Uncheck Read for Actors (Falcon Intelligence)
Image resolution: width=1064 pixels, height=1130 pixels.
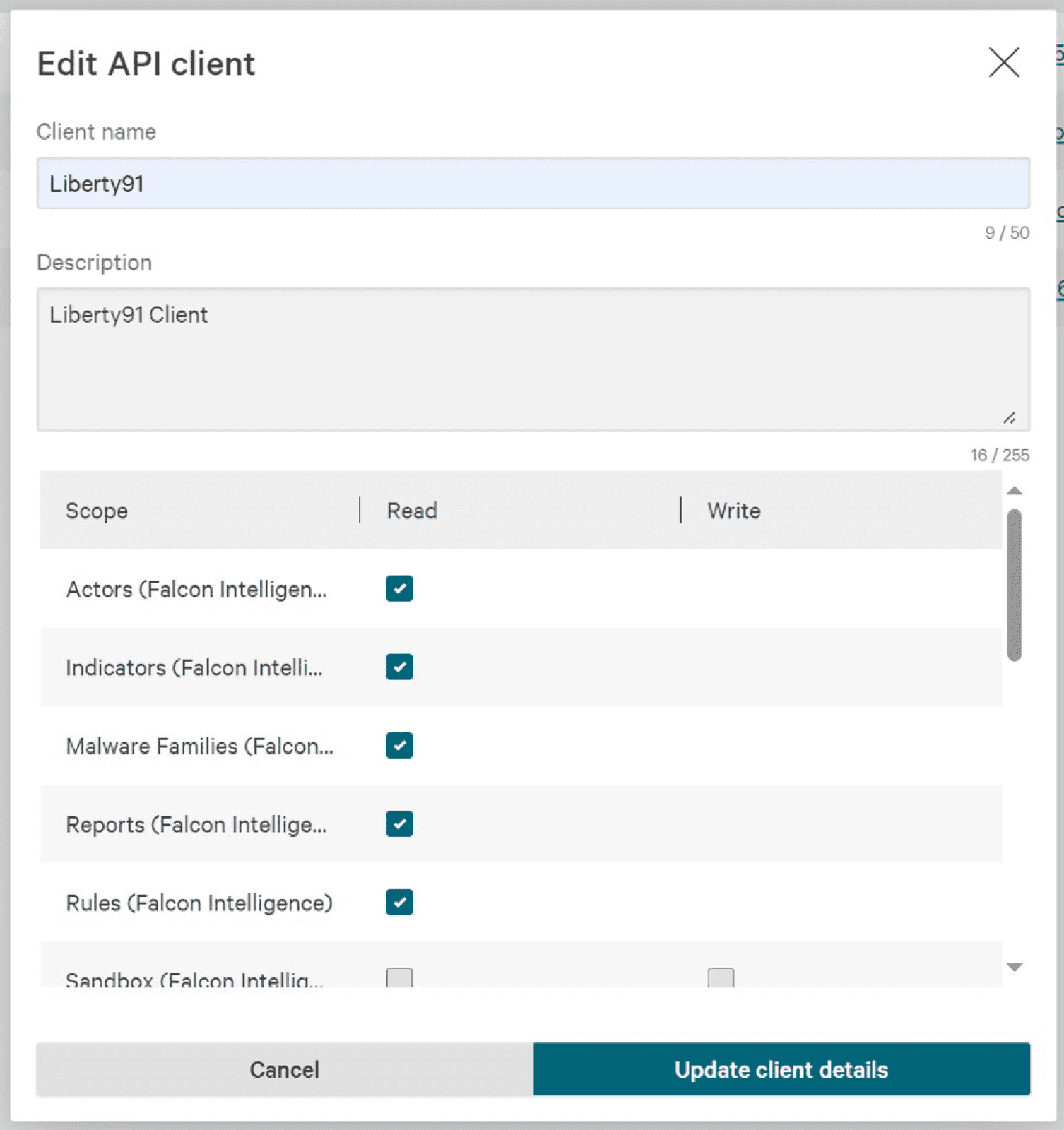click(399, 588)
